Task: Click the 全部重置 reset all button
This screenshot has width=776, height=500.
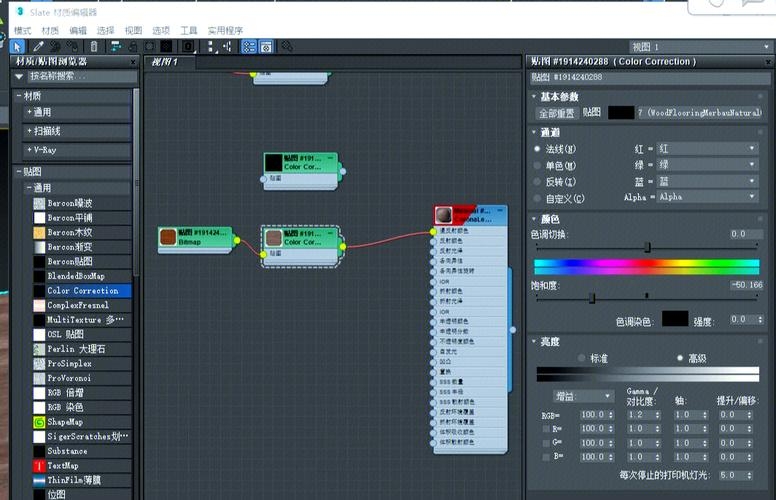Action: (557, 113)
